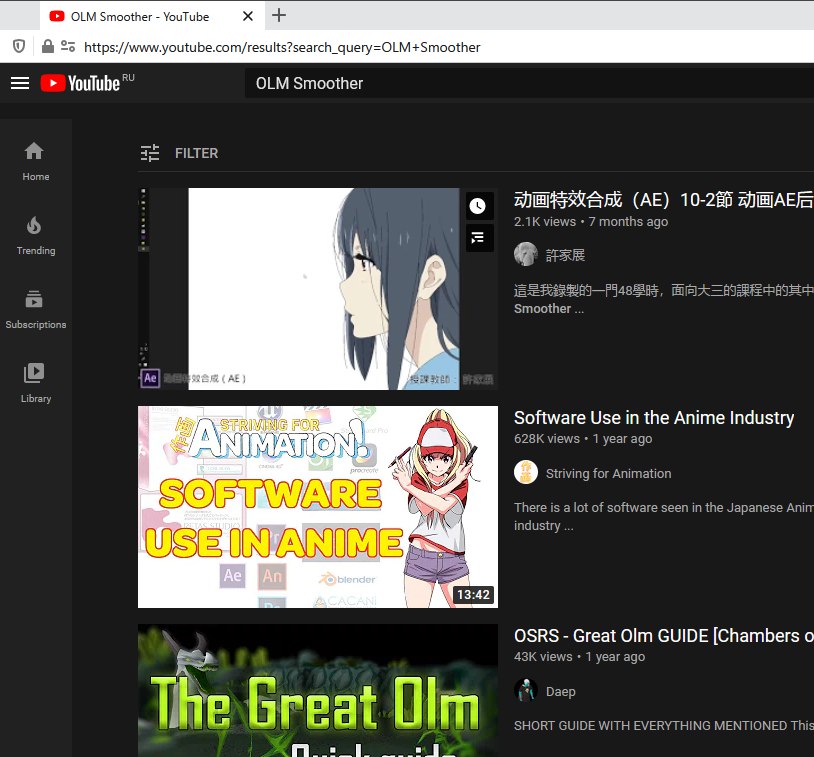Click the 43K views • 1 year ago text
The width and height of the screenshot is (814, 757).
click(x=579, y=657)
